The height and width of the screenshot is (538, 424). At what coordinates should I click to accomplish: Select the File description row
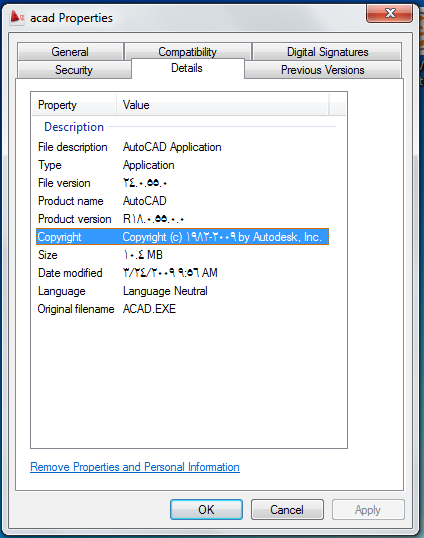(x=182, y=147)
